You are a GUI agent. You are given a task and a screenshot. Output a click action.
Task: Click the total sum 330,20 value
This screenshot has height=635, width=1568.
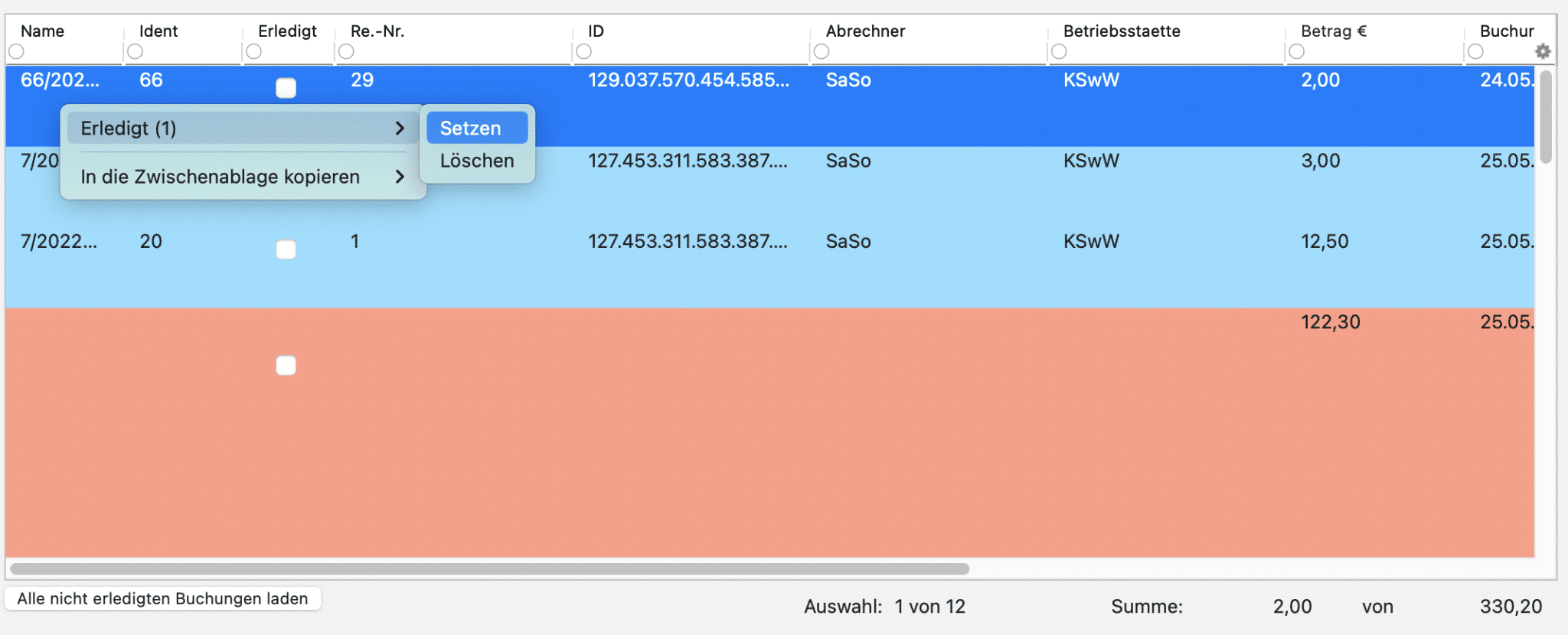pos(1511,607)
